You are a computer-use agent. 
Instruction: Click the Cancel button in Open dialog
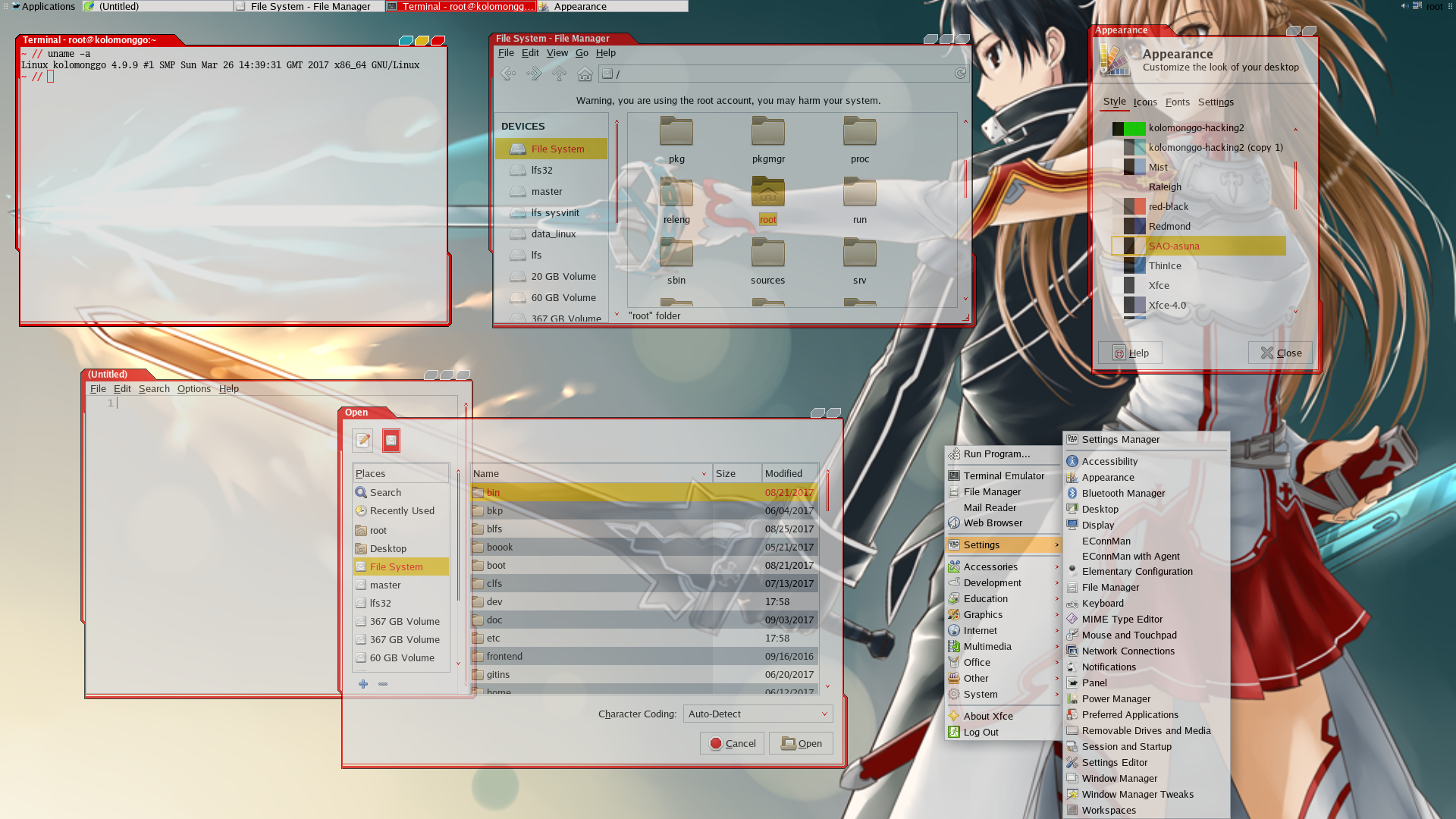coord(732,744)
